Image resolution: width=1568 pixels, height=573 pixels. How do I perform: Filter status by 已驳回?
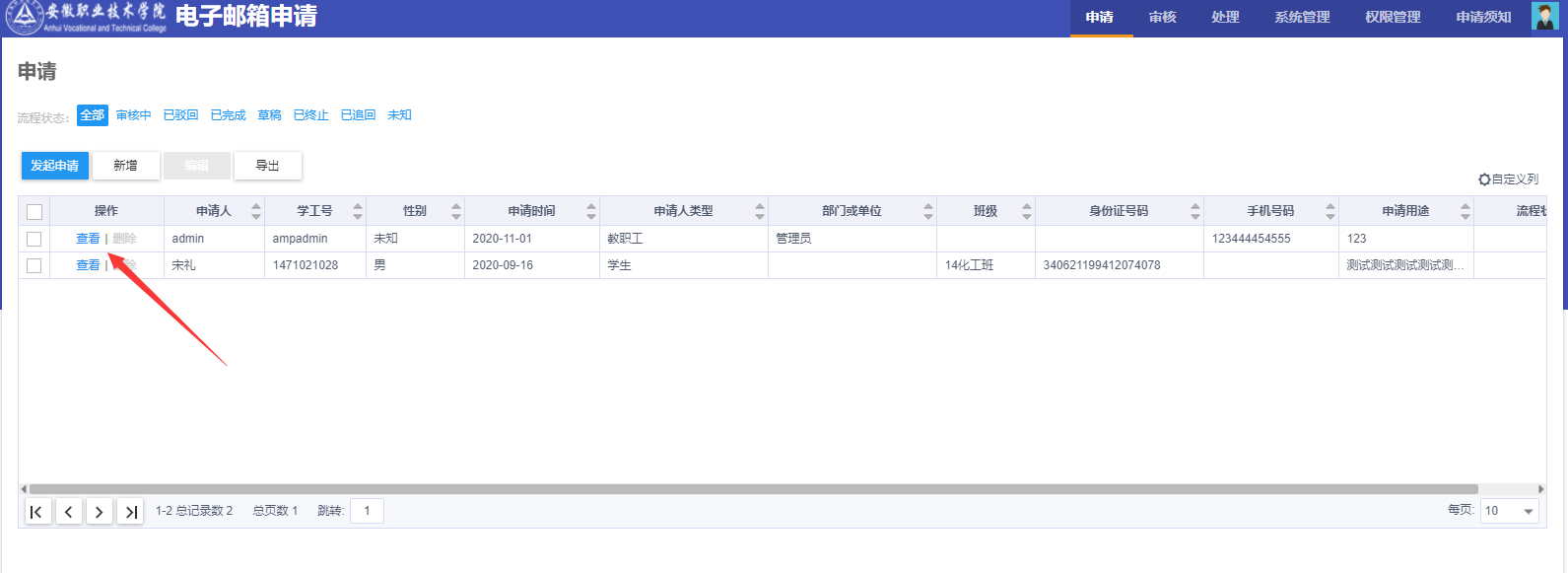coord(181,115)
